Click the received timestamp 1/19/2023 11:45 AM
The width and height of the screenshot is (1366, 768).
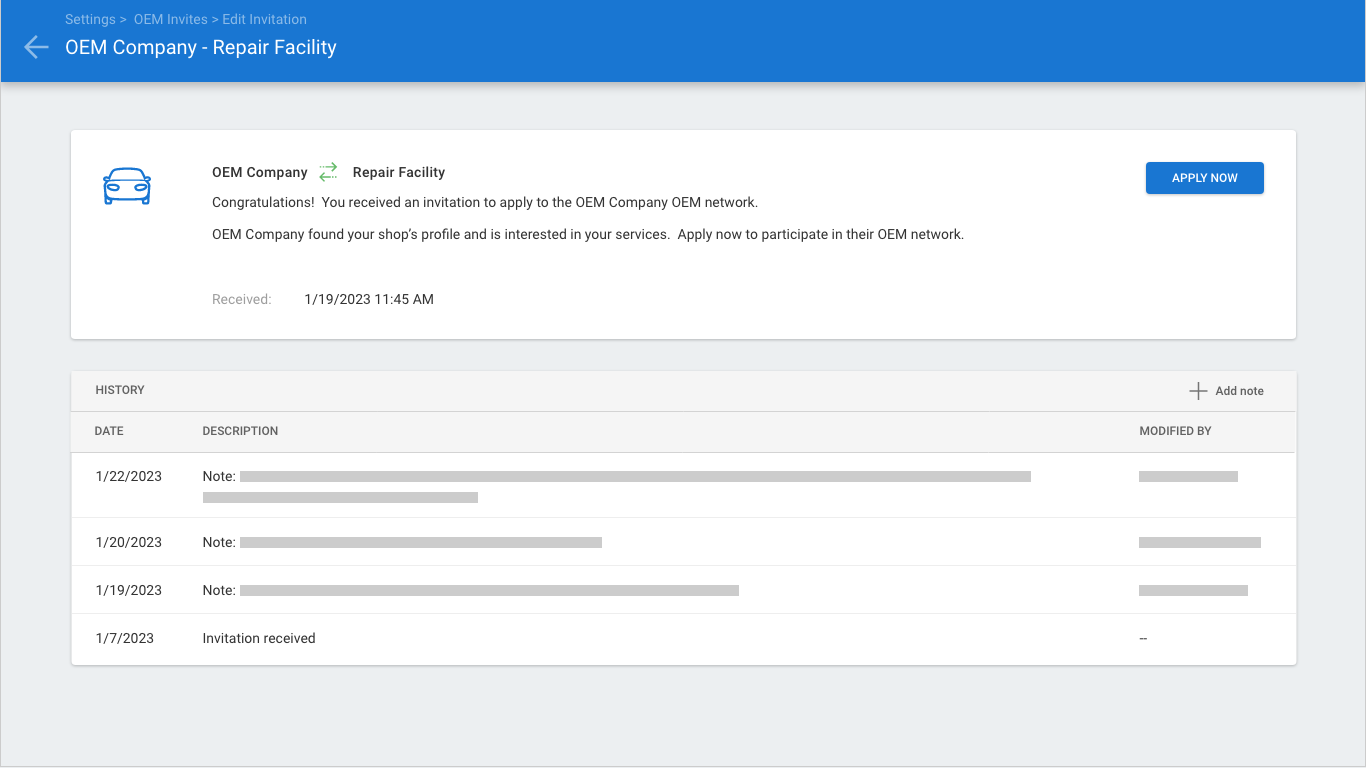point(369,299)
